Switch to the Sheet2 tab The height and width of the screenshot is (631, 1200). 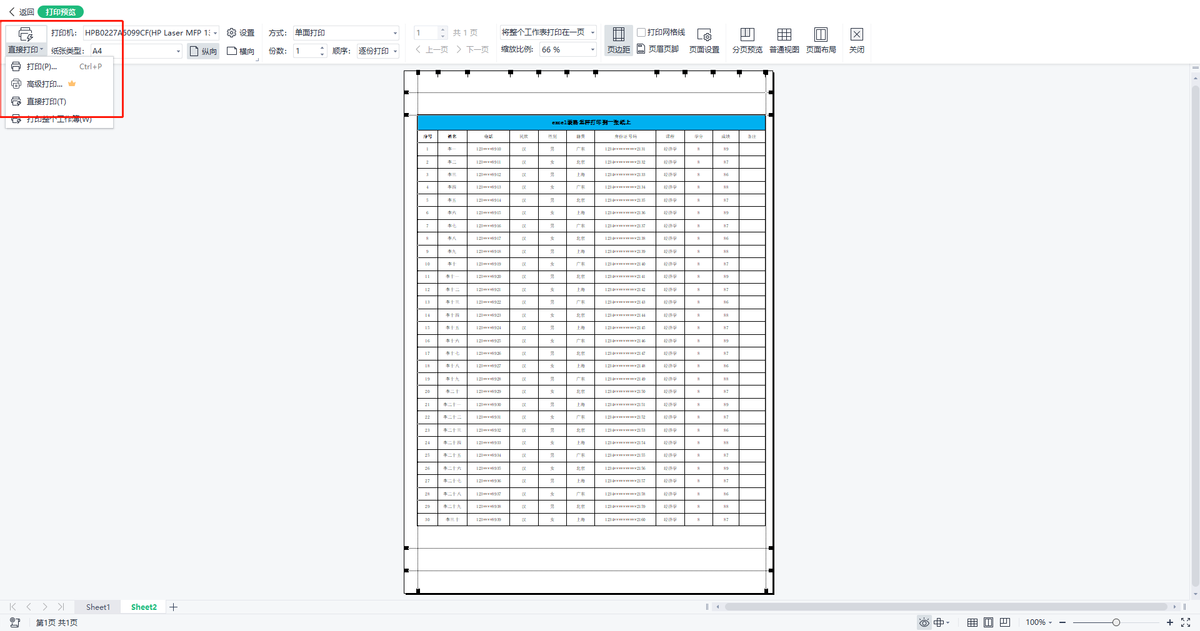click(x=144, y=607)
